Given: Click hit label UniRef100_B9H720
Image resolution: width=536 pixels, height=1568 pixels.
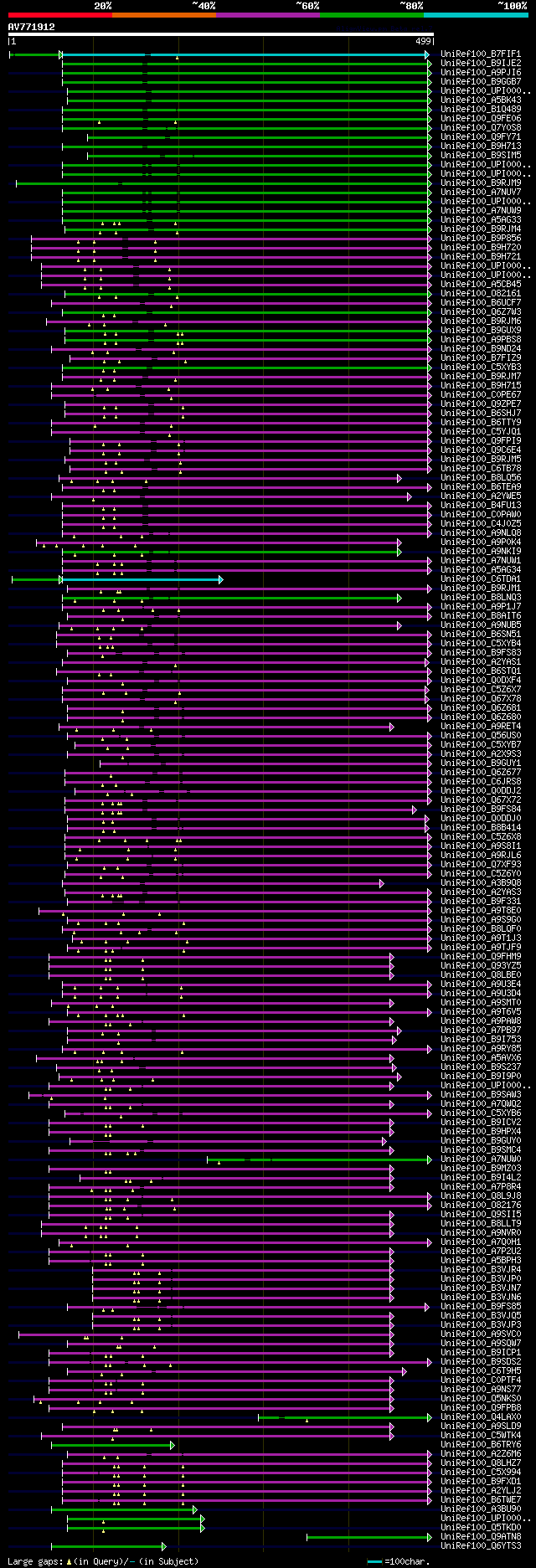Looking at the screenshot, I should pyautogui.click(x=481, y=248).
